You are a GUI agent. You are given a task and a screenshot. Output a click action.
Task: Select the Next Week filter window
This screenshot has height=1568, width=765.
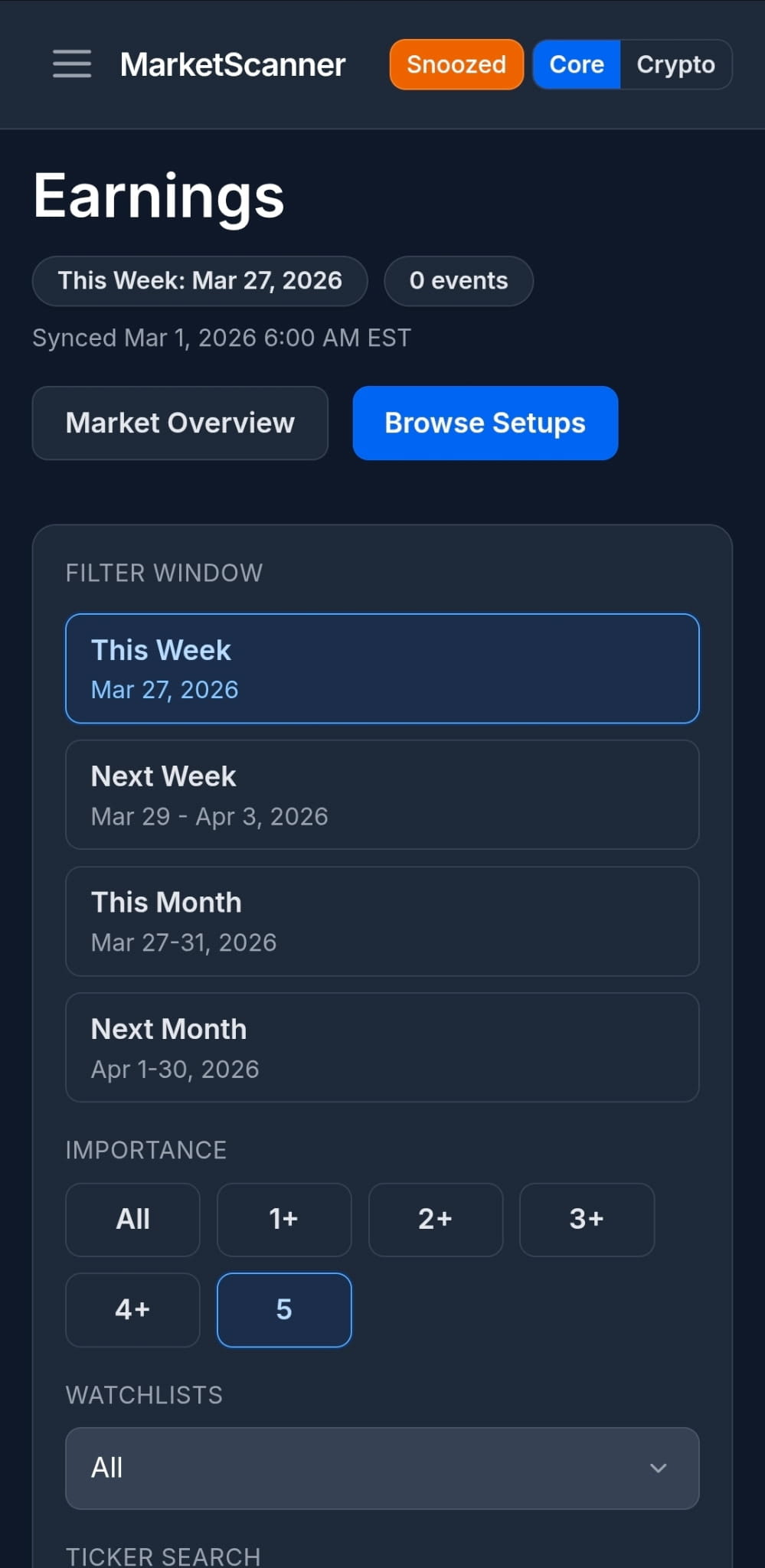click(382, 795)
